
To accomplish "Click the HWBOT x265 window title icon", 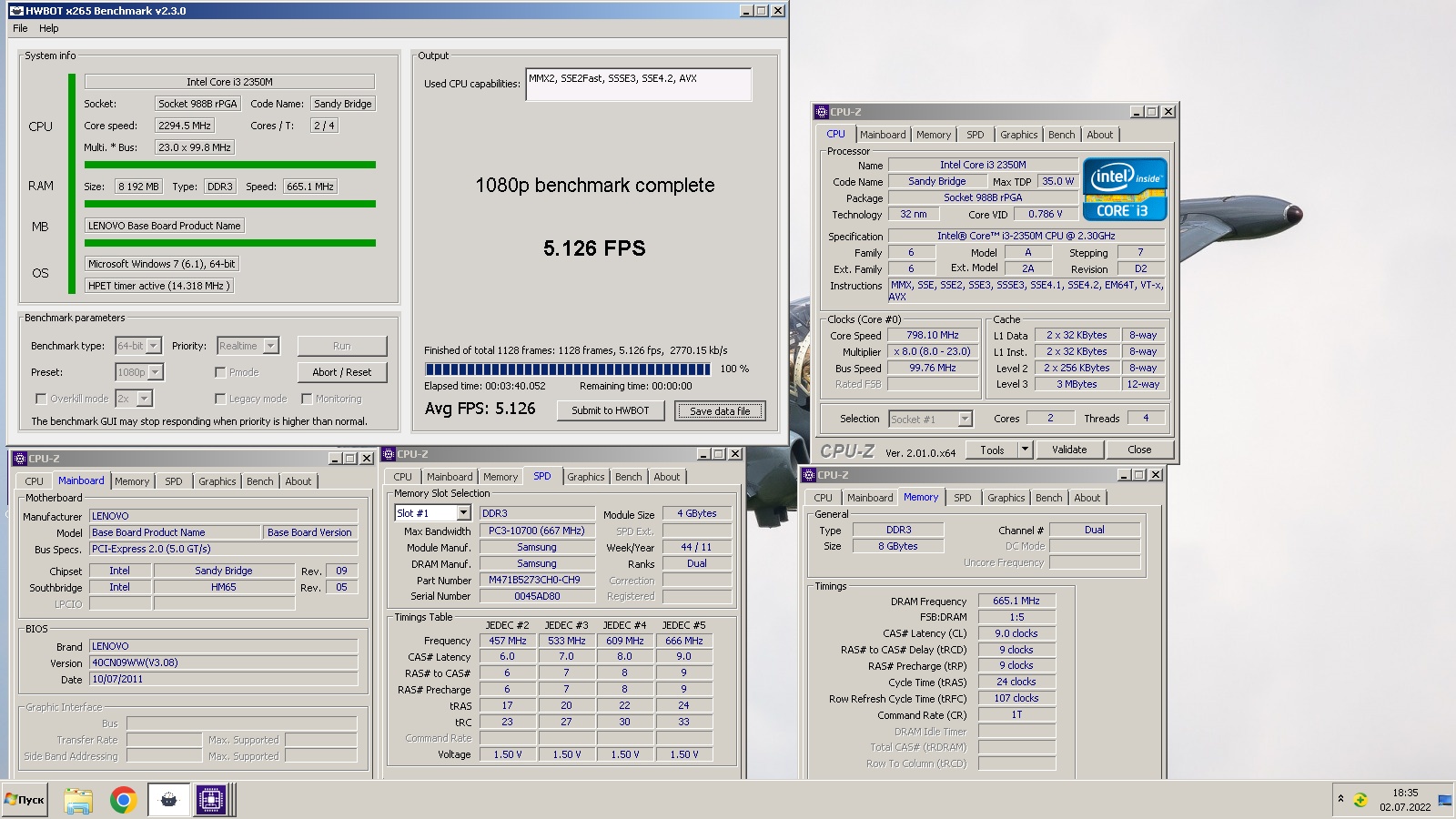I will point(16,11).
